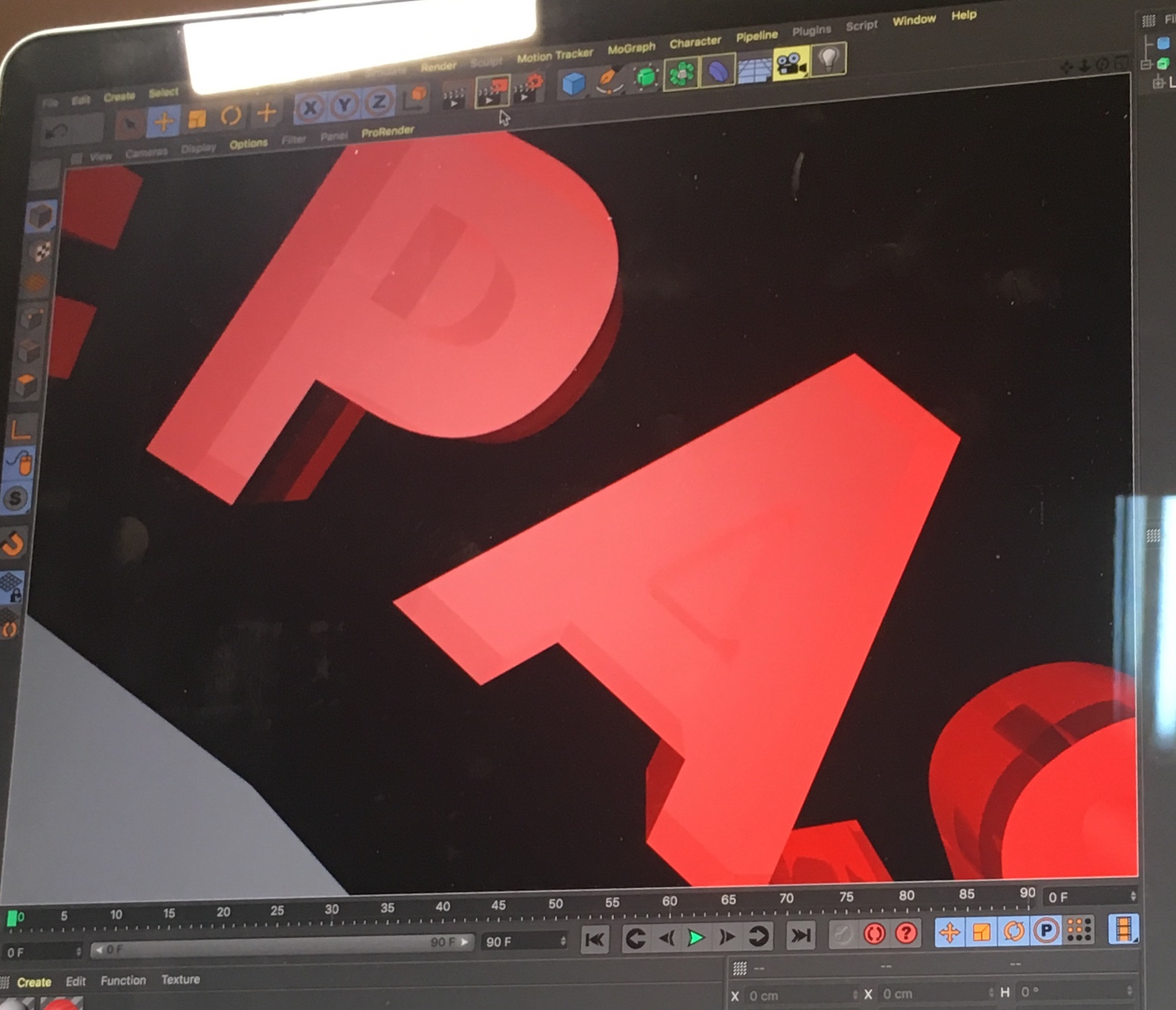Screen dimensions: 1176x1010
Task: Toggle Enable Snap magnet icon
Action: [x=13, y=544]
